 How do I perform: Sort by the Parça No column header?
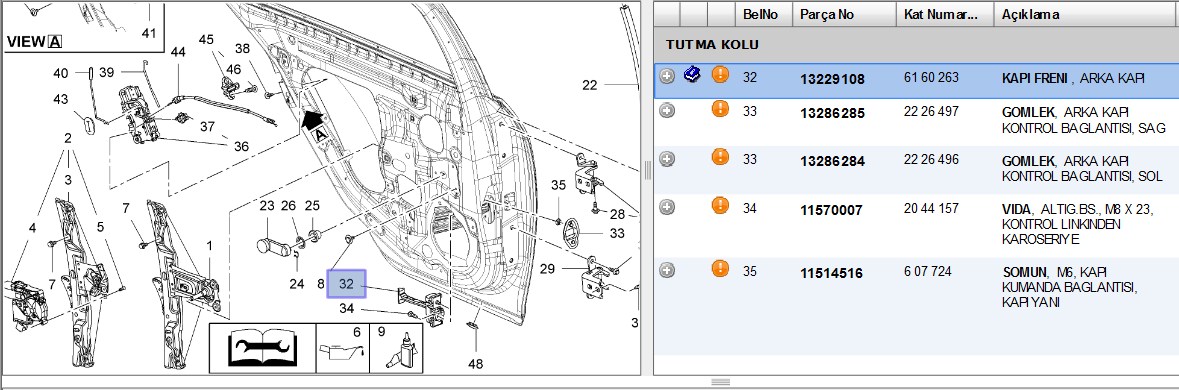pyautogui.click(x=844, y=14)
